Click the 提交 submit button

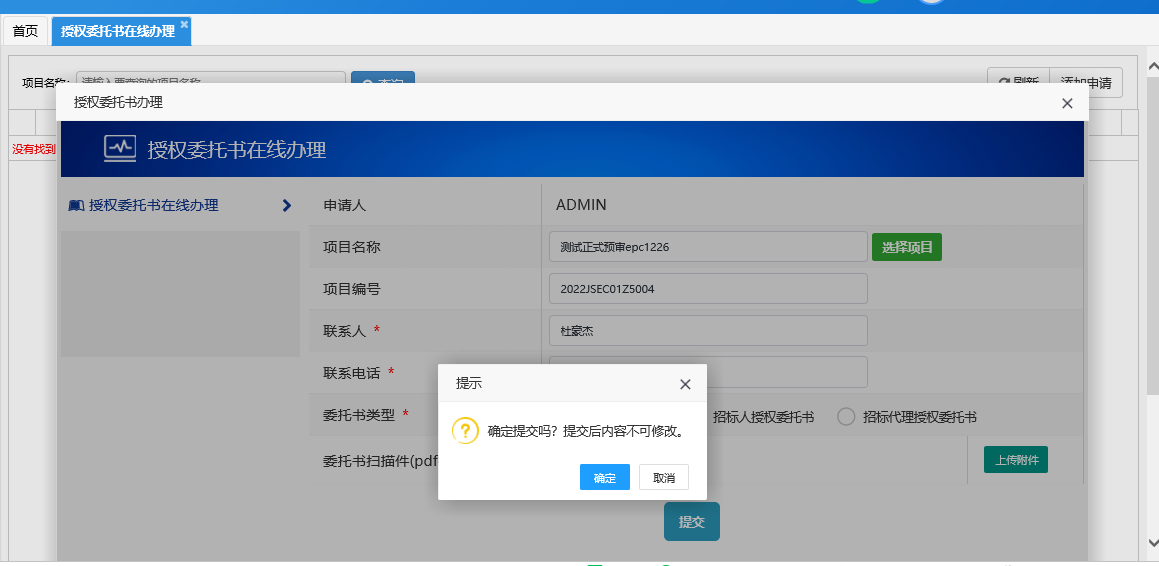pyautogui.click(x=691, y=522)
